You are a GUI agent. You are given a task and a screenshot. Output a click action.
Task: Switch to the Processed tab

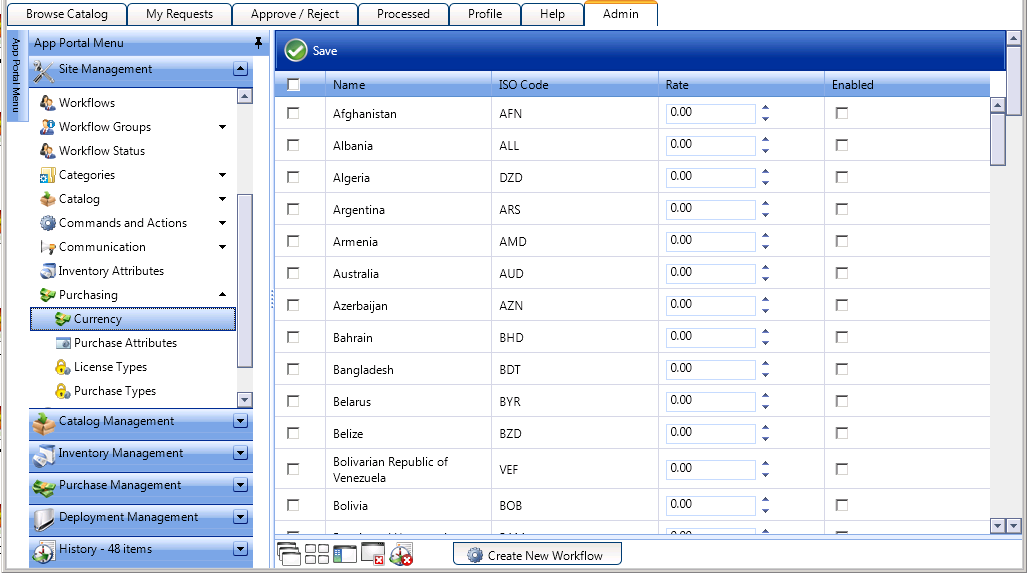403,14
